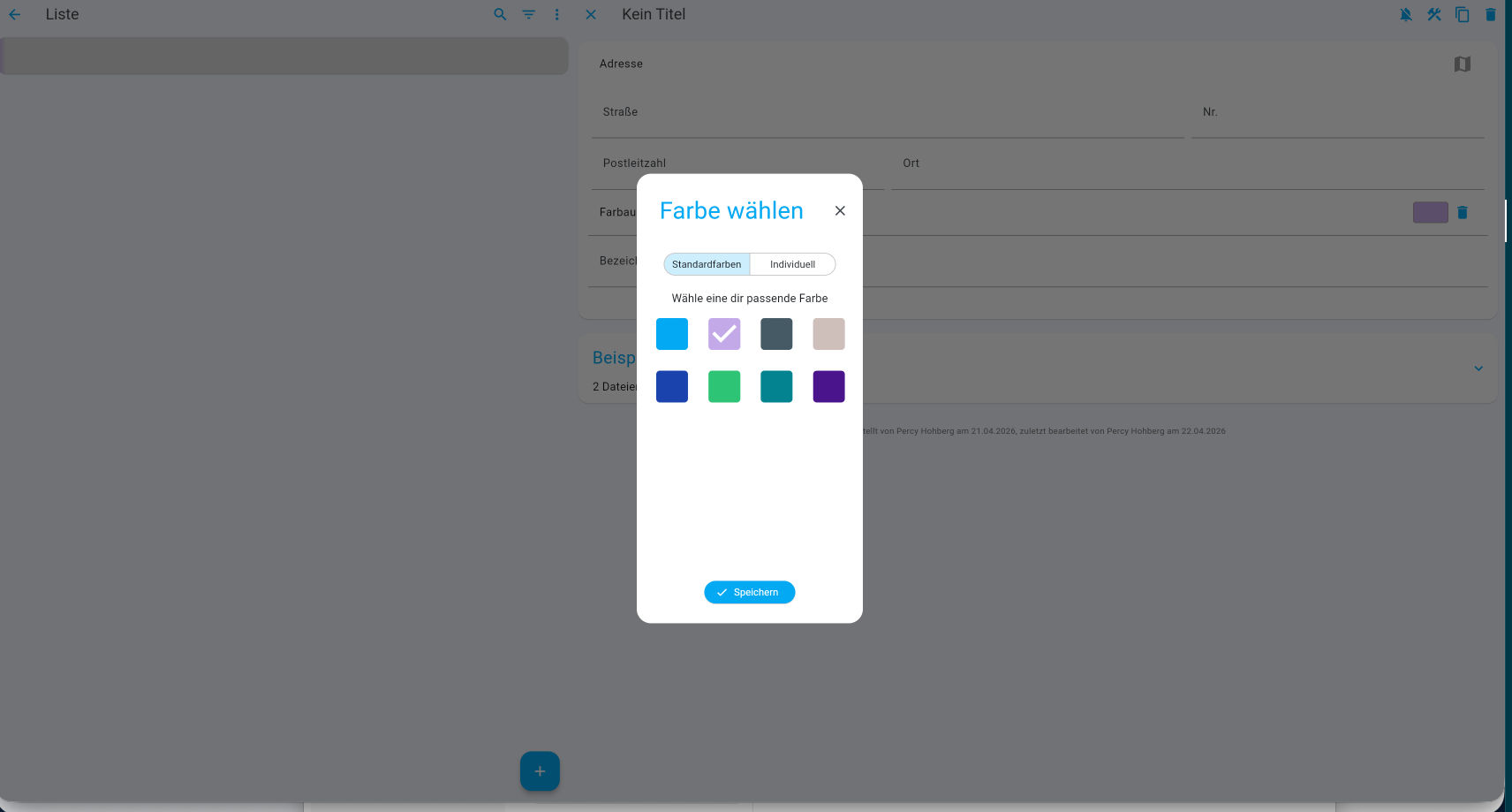The image size is (1512, 812).
Task: Click the Nr. input field
Action: [1338, 113]
